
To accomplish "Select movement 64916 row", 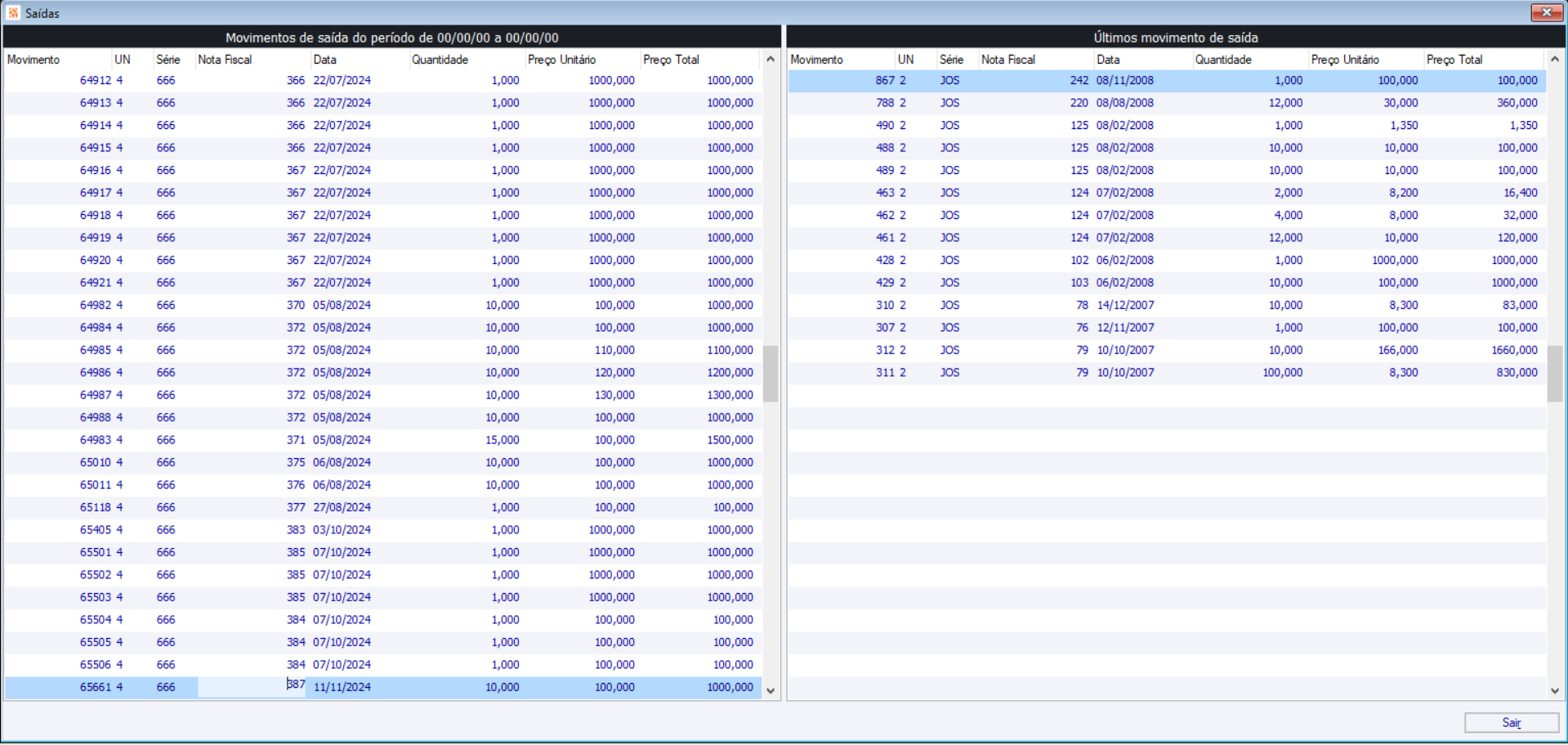I will (383, 171).
